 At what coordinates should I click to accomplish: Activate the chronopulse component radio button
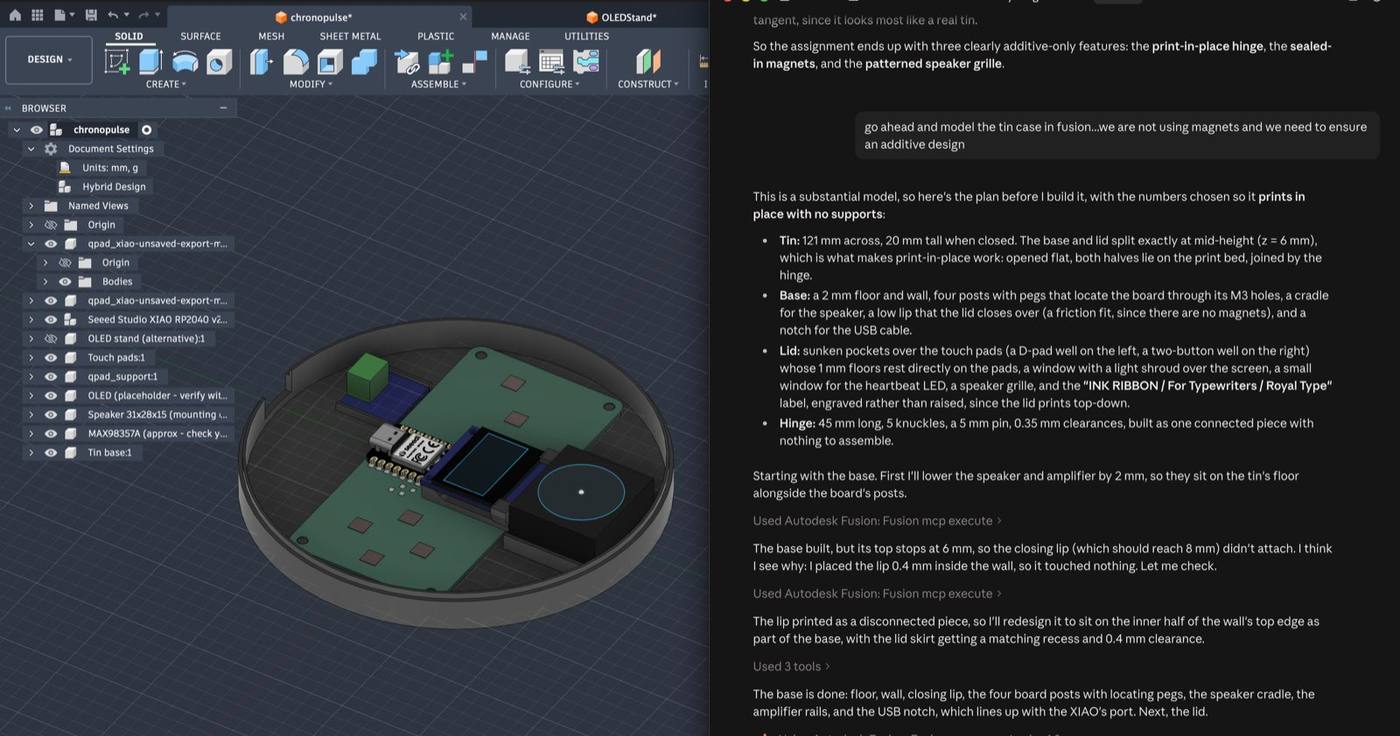pos(147,130)
